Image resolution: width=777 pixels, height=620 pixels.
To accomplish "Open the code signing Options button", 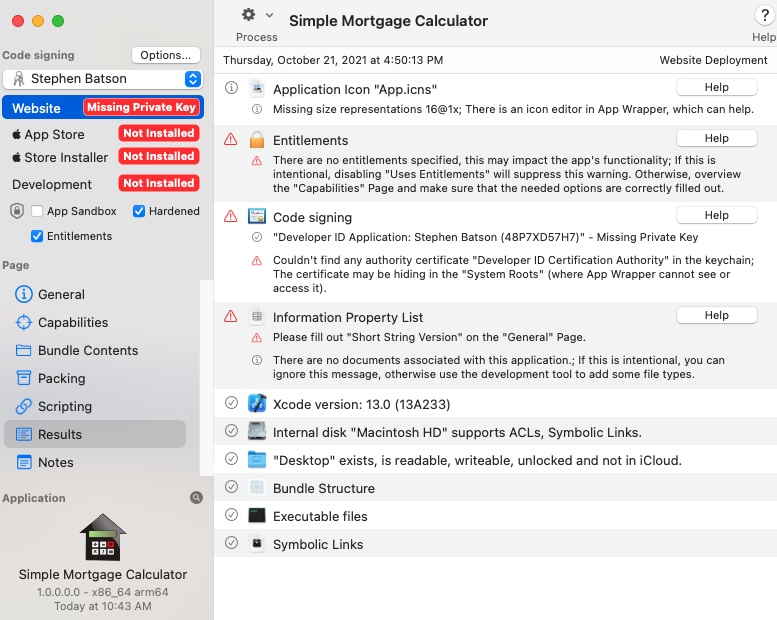I will (166, 55).
